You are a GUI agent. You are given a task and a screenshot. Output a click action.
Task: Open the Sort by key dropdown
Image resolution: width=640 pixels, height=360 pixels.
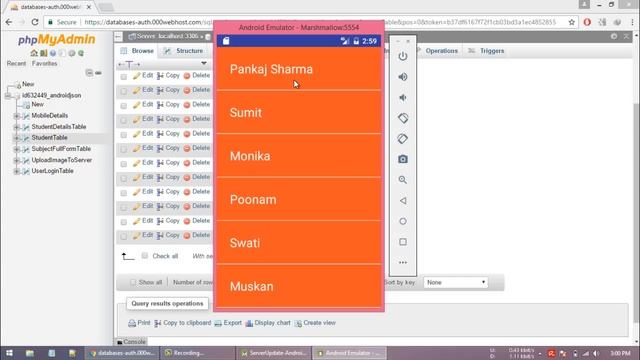click(x=456, y=282)
